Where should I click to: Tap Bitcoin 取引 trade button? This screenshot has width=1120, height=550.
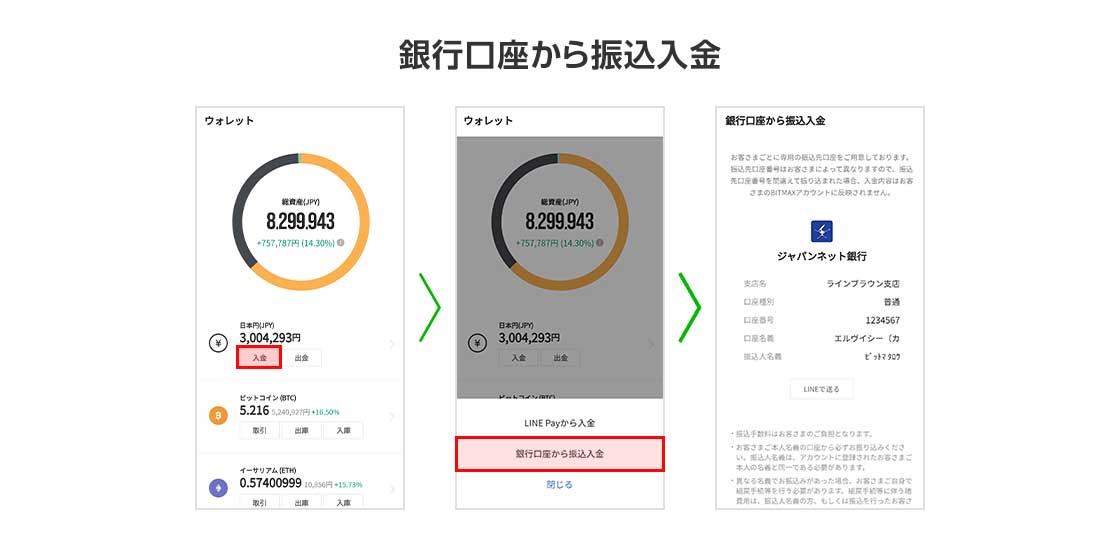260,430
